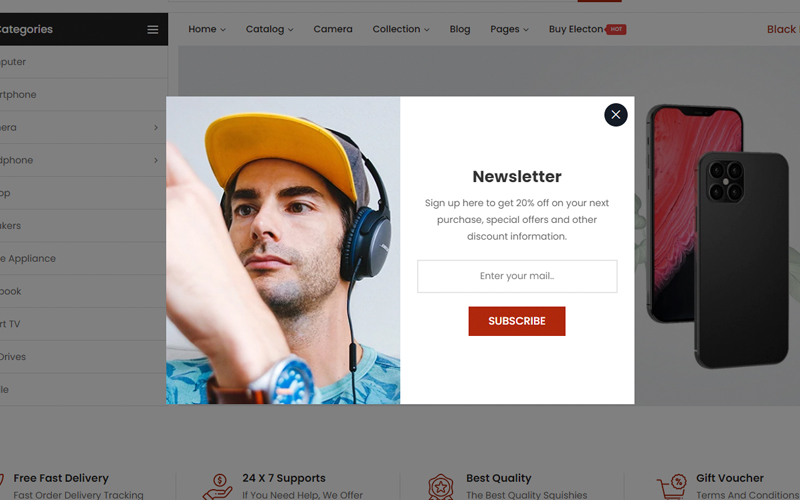
Task: Expand the Headphone category arrow in sidebar
Action: pos(156,160)
